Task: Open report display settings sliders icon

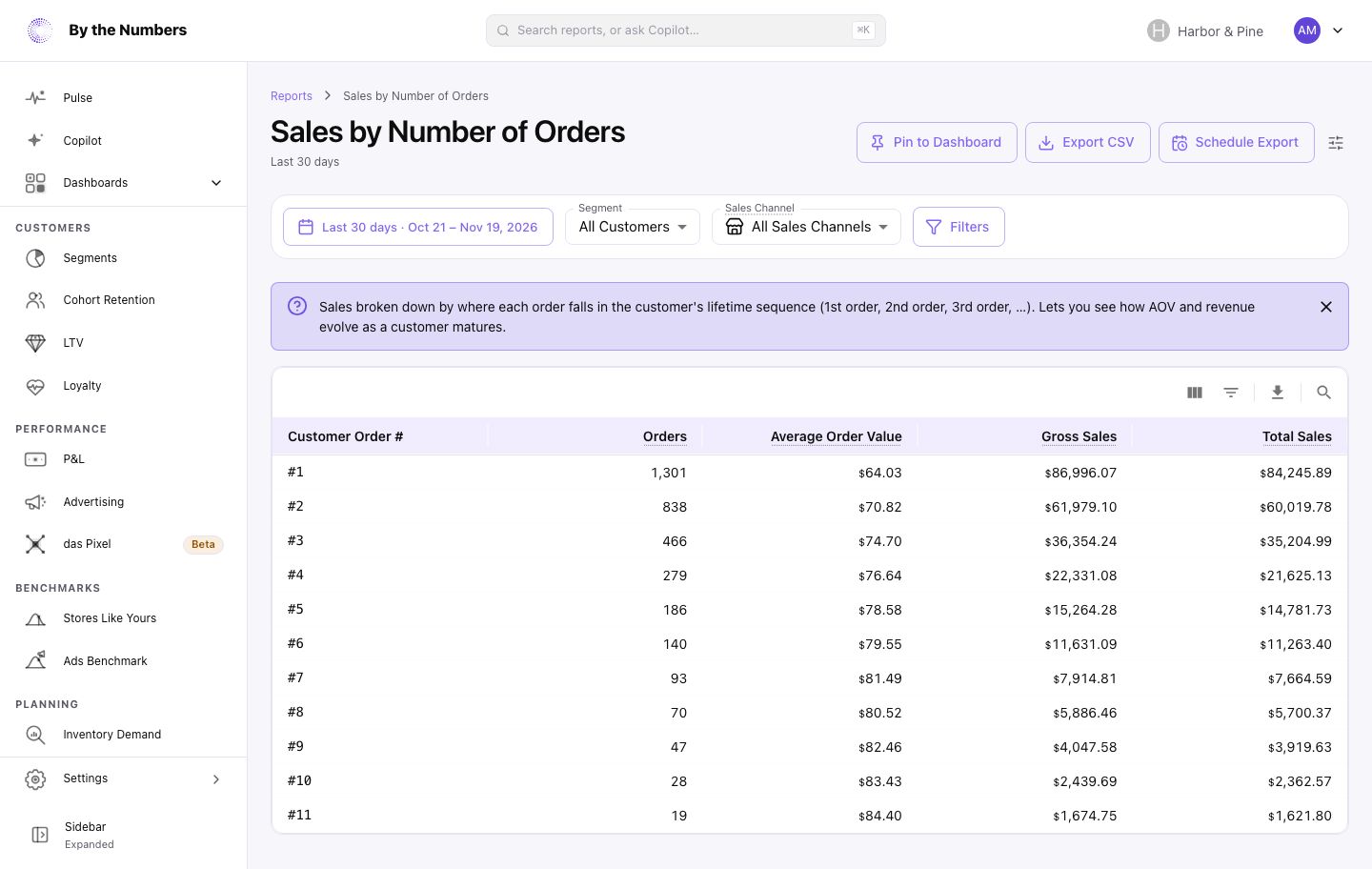Action: (1336, 143)
